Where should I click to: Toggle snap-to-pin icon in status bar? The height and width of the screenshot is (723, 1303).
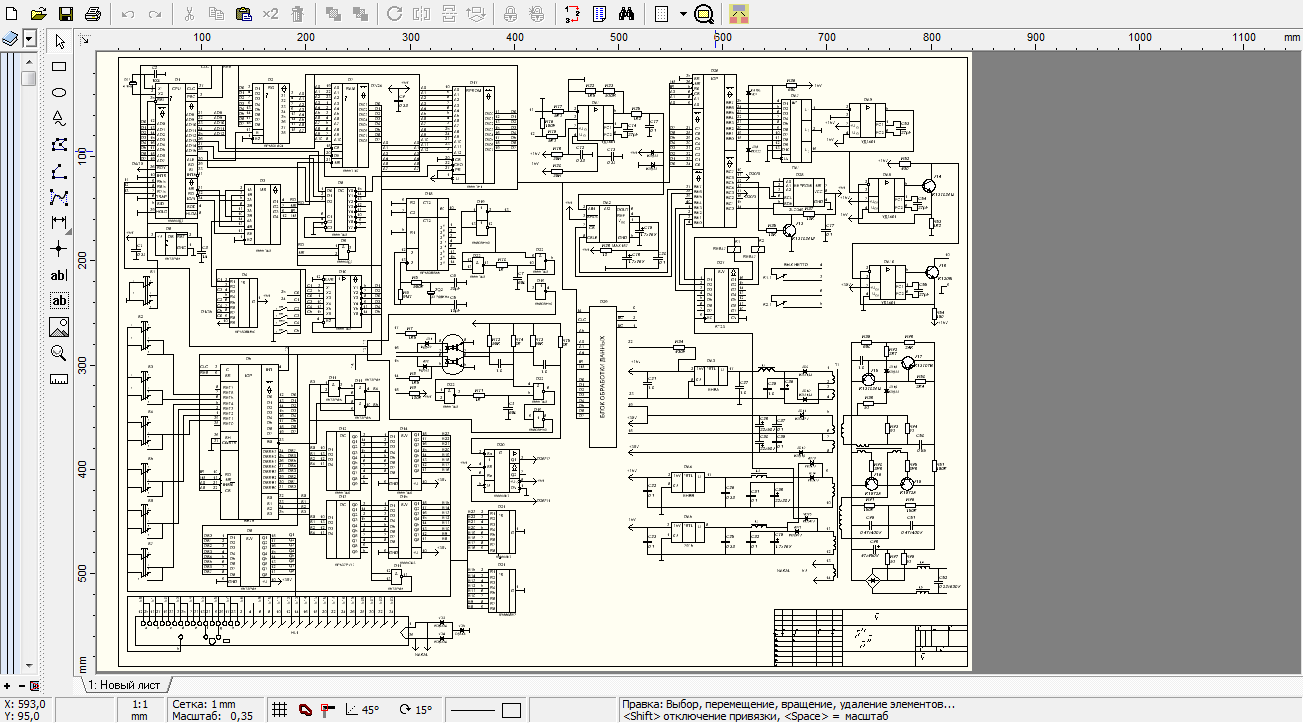[327, 709]
